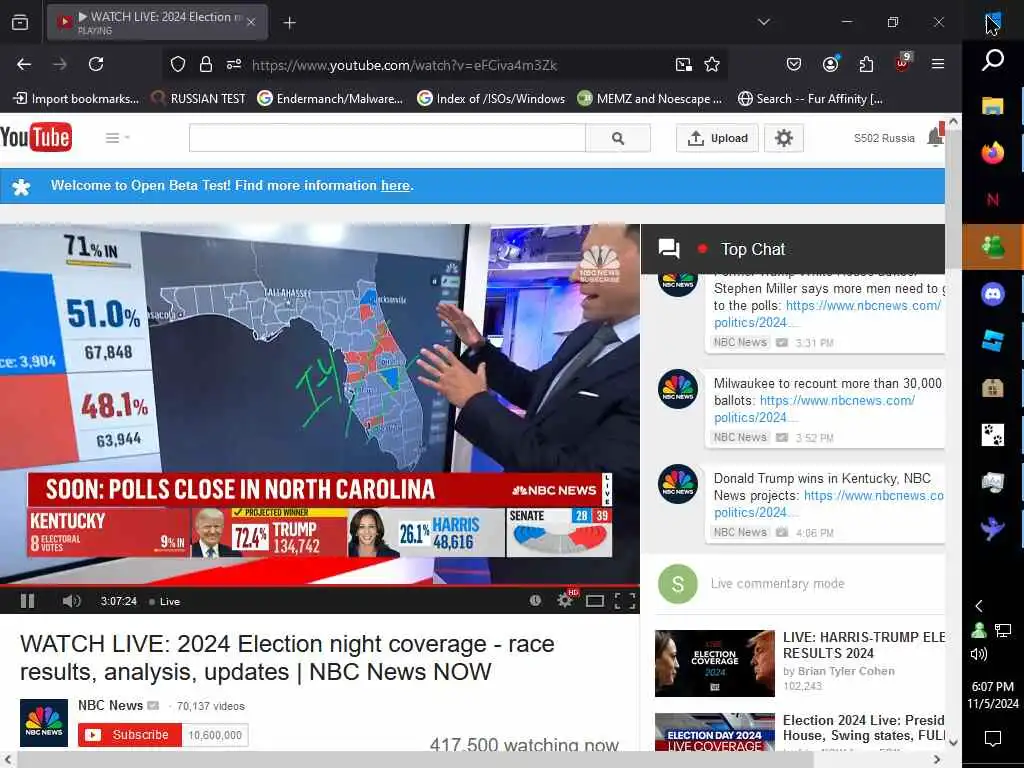Open Discord from the taskbar
The height and width of the screenshot is (768, 1024).
point(993,294)
